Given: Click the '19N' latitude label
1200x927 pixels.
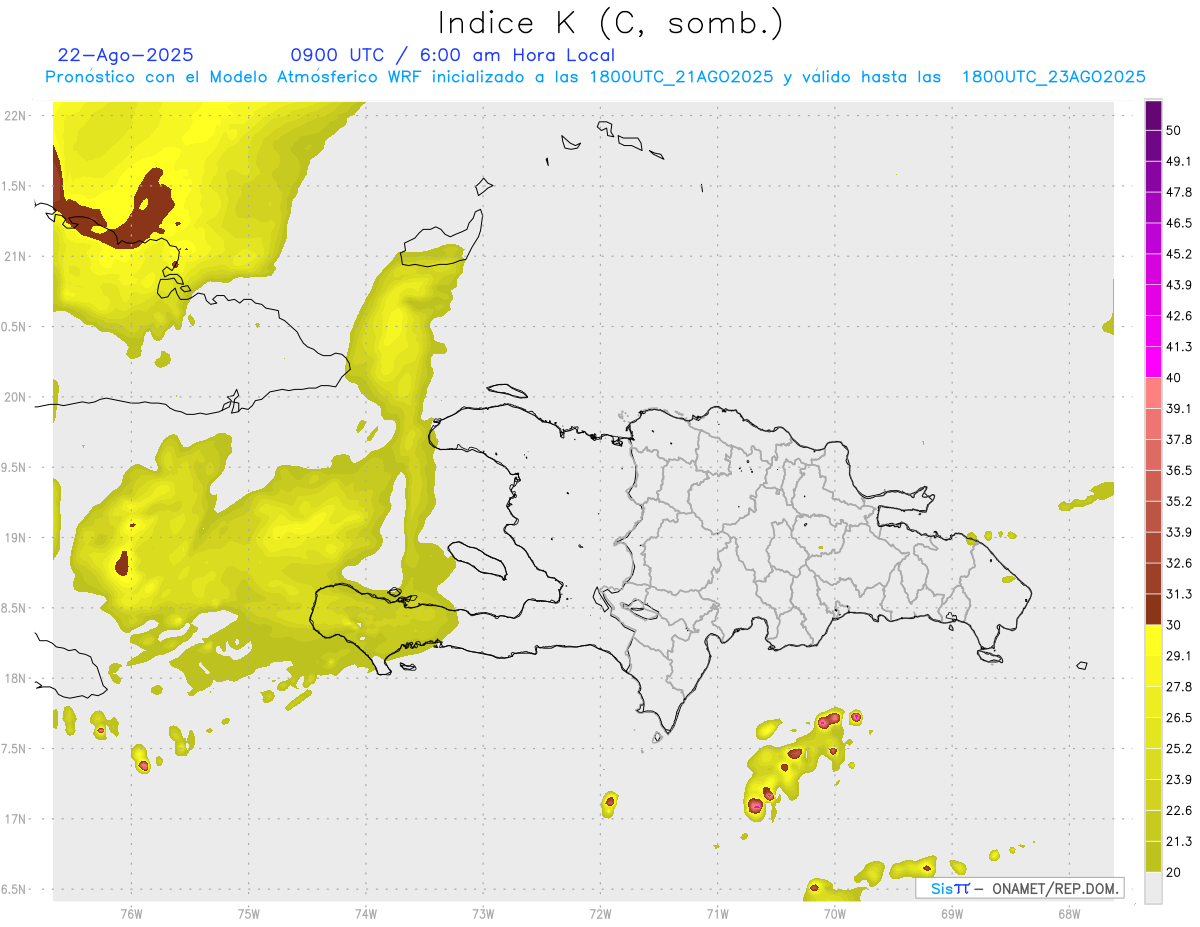Looking at the screenshot, I should click(x=15, y=538).
